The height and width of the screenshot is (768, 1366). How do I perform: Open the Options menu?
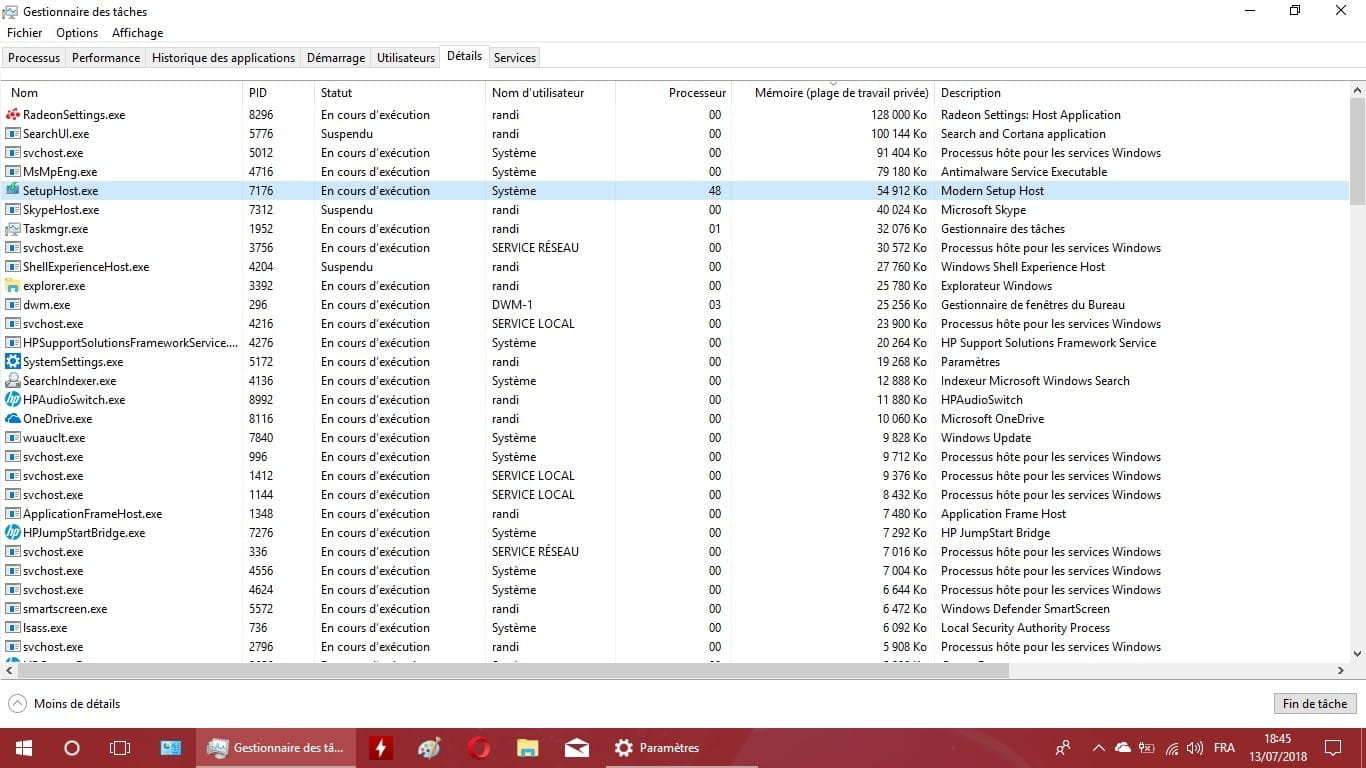pyautogui.click(x=77, y=33)
